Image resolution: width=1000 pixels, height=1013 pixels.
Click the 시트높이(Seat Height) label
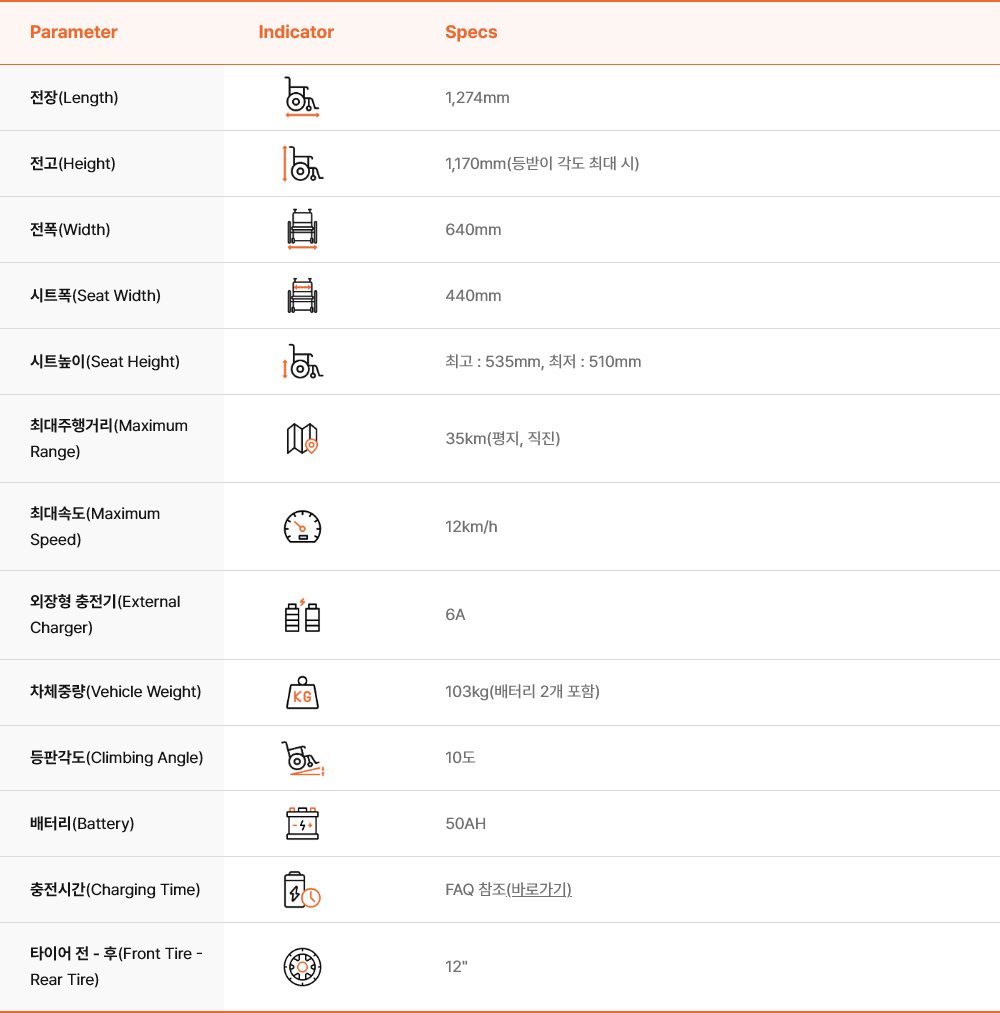click(105, 361)
